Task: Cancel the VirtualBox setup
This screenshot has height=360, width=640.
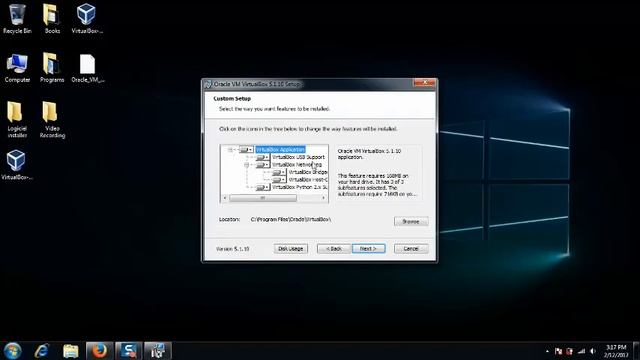Action: pos(411,249)
